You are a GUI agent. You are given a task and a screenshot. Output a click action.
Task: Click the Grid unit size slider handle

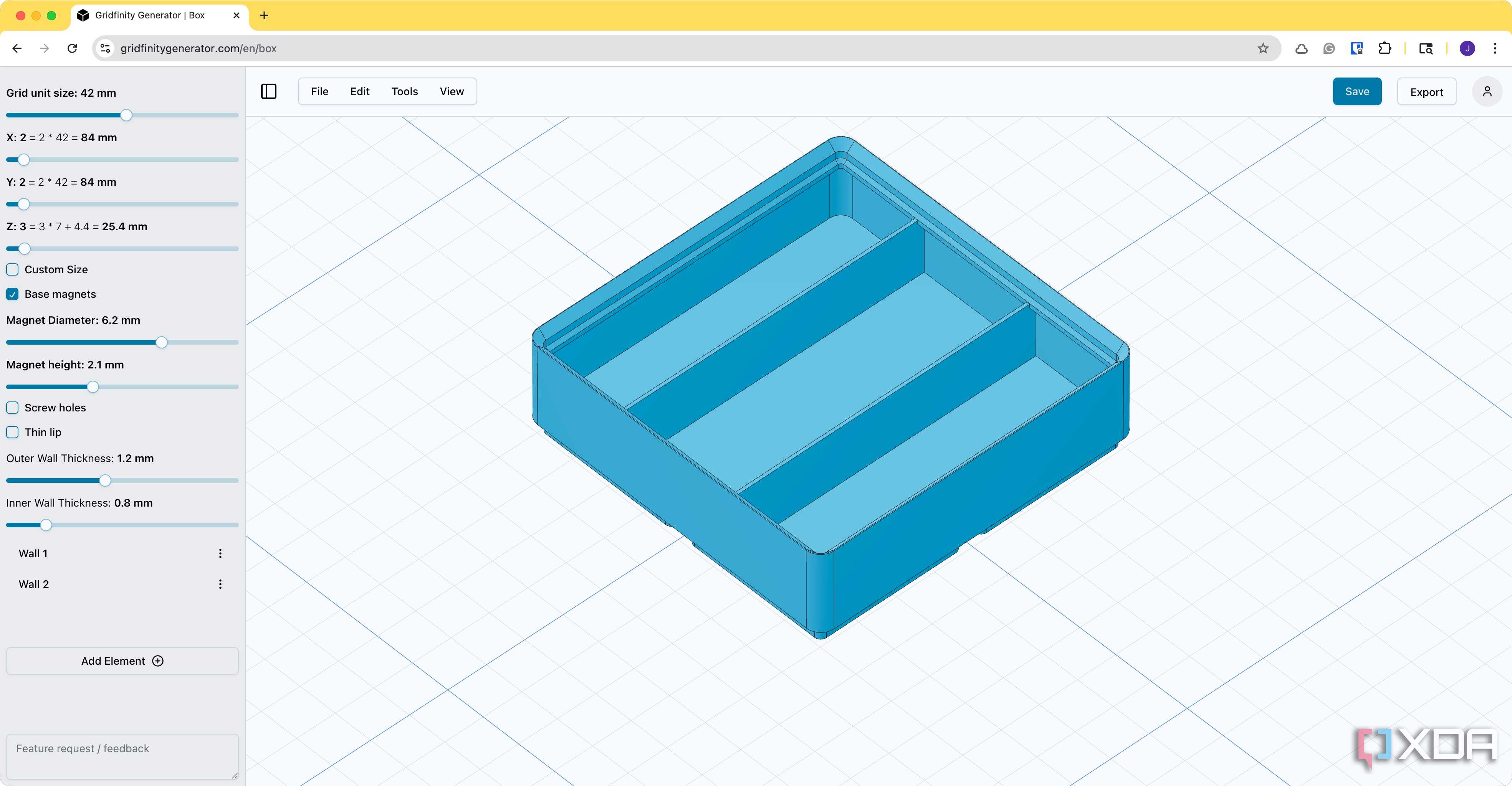126,115
